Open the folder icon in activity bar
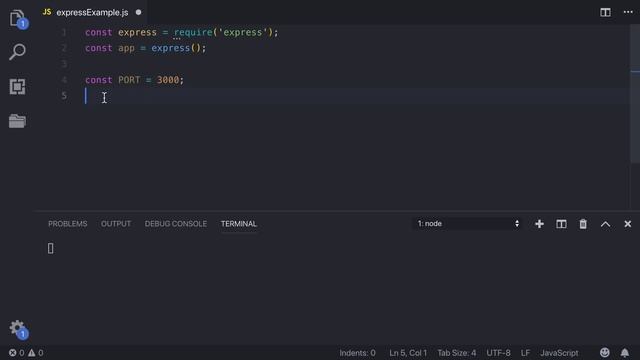 [17, 121]
